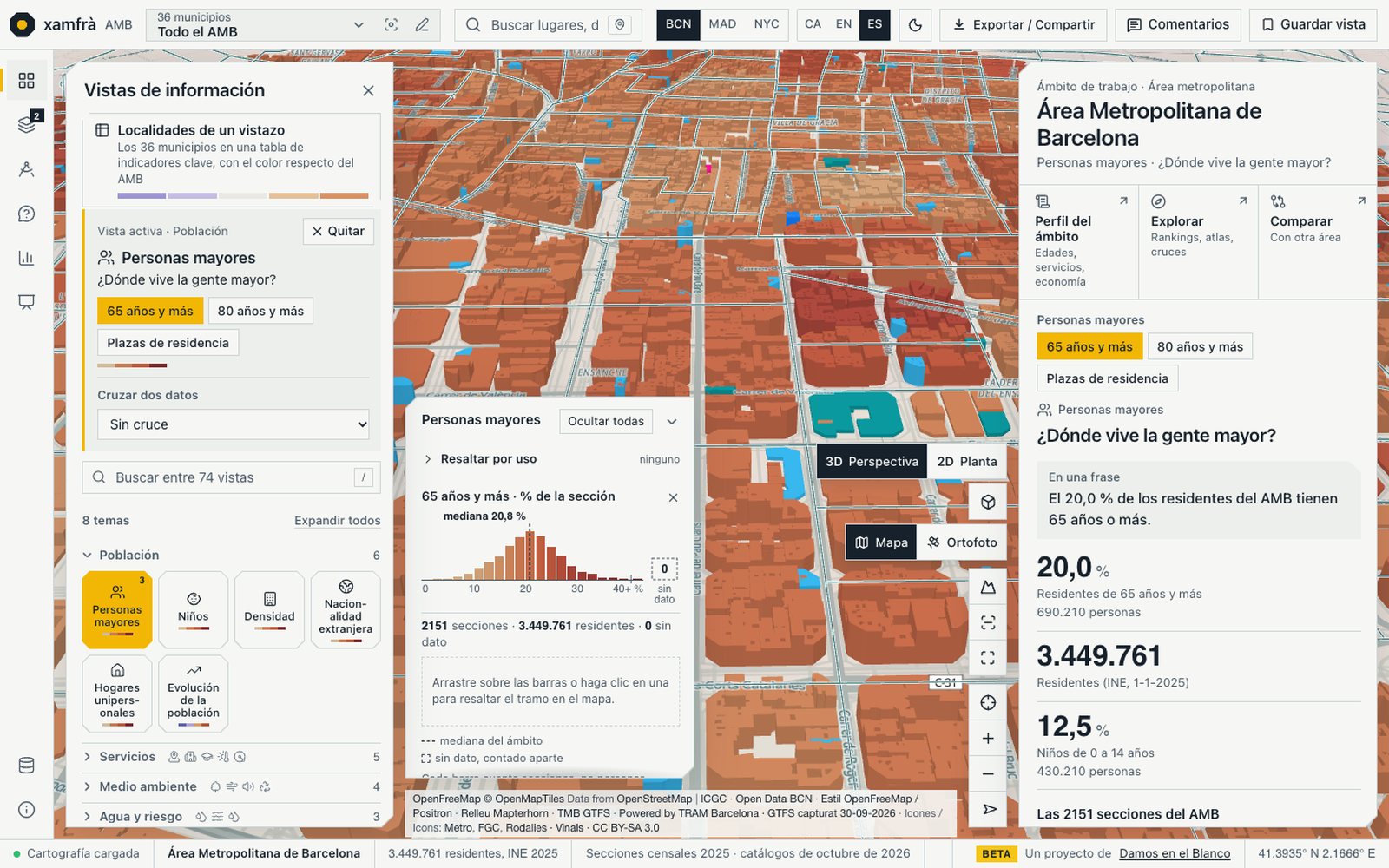Click the Quitar button
1389x868 pixels.
pos(339,231)
